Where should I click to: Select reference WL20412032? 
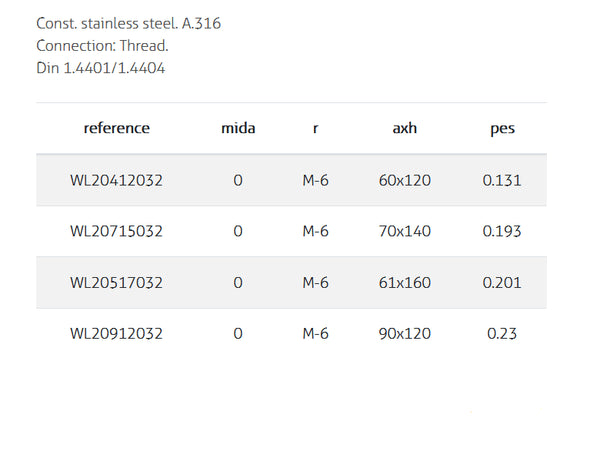click(x=116, y=181)
